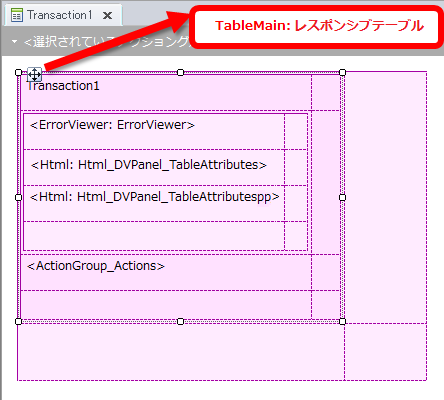This screenshot has width=444, height=400.
Task: Close the Transaction1 tab
Action: tap(107, 15)
